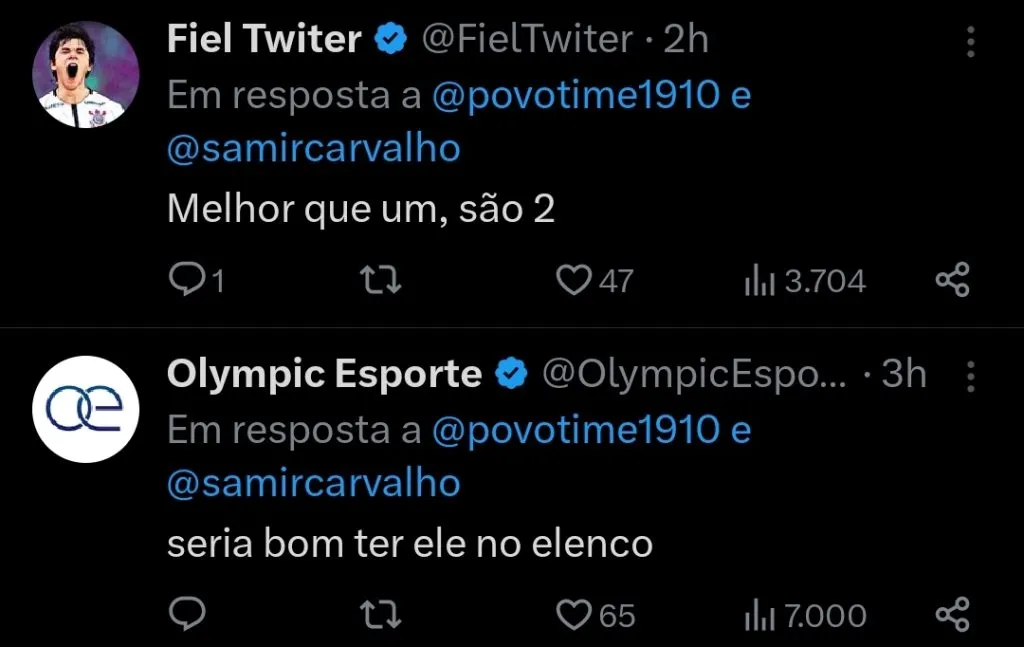1024x647 pixels.
Task: Click the '2h' timestamp on Fiel Twiter's tweet
Action: pyautogui.click(x=685, y=38)
